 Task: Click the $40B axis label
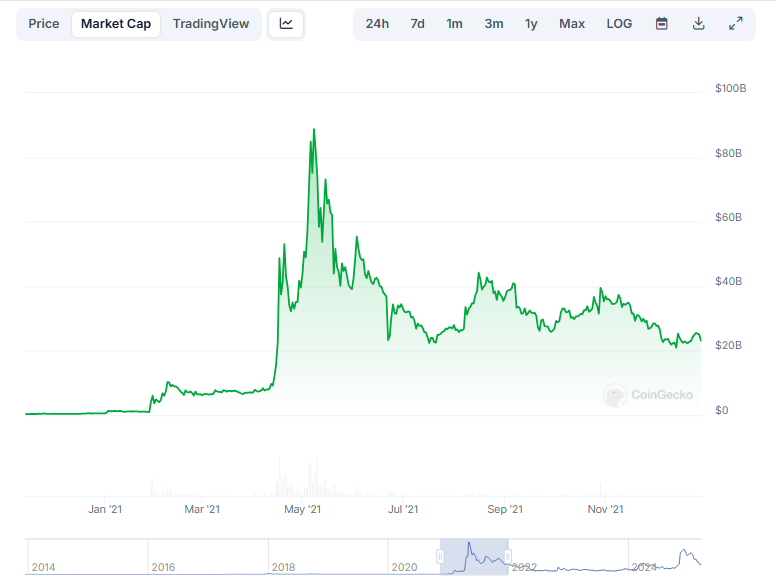[728, 282]
